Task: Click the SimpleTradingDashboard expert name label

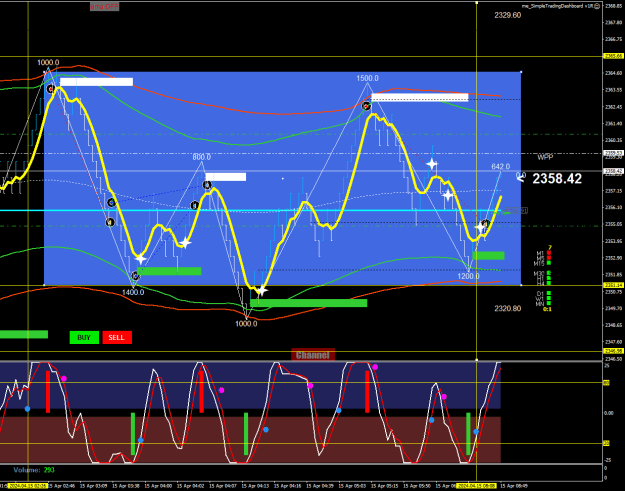Action: pyautogui.click(x=557, y=6)
